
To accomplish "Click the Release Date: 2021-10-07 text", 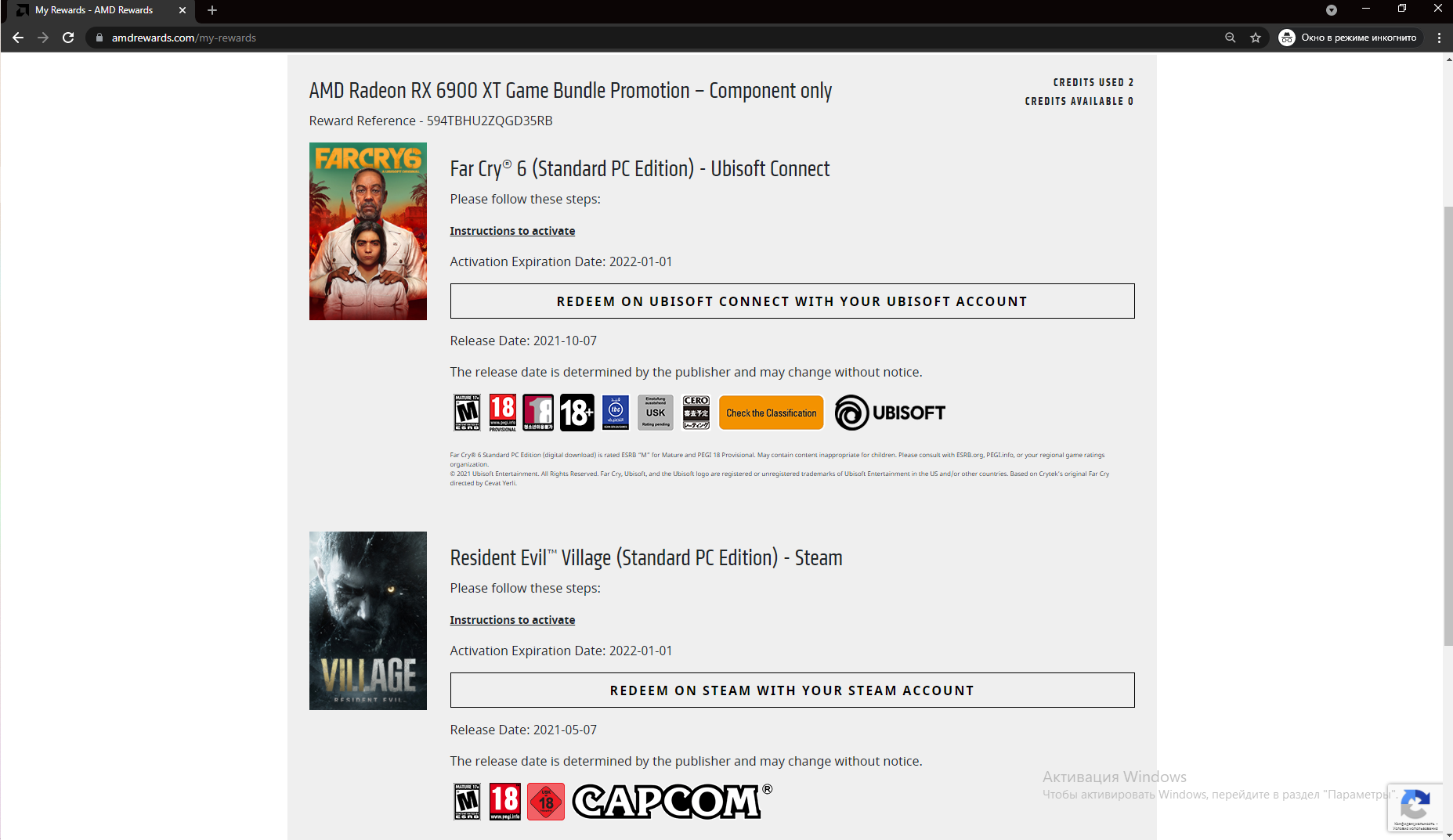I will 523,341.
